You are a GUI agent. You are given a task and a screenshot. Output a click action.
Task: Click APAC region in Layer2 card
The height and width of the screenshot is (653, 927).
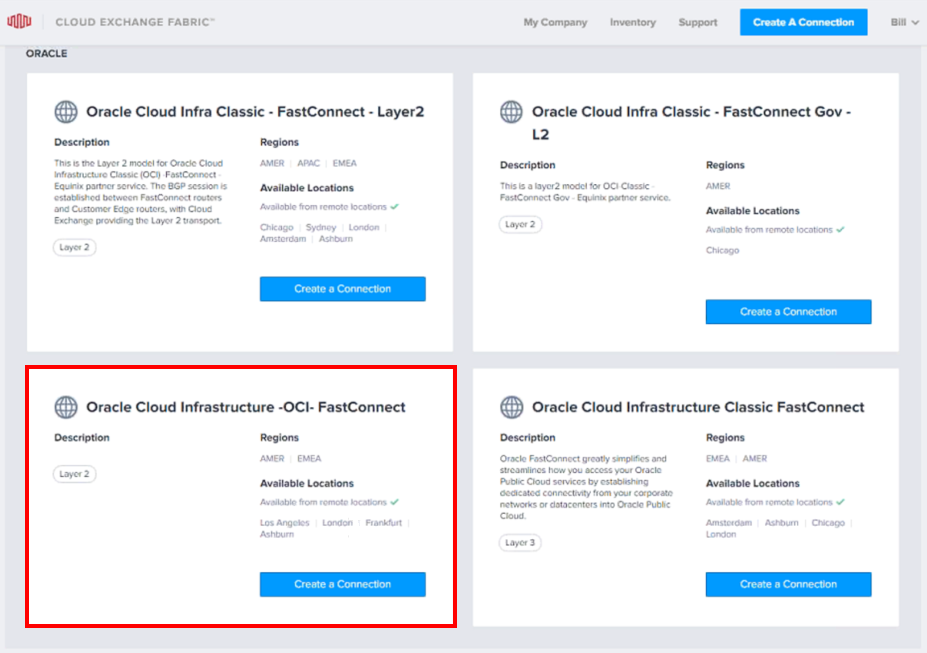point(308,163)
